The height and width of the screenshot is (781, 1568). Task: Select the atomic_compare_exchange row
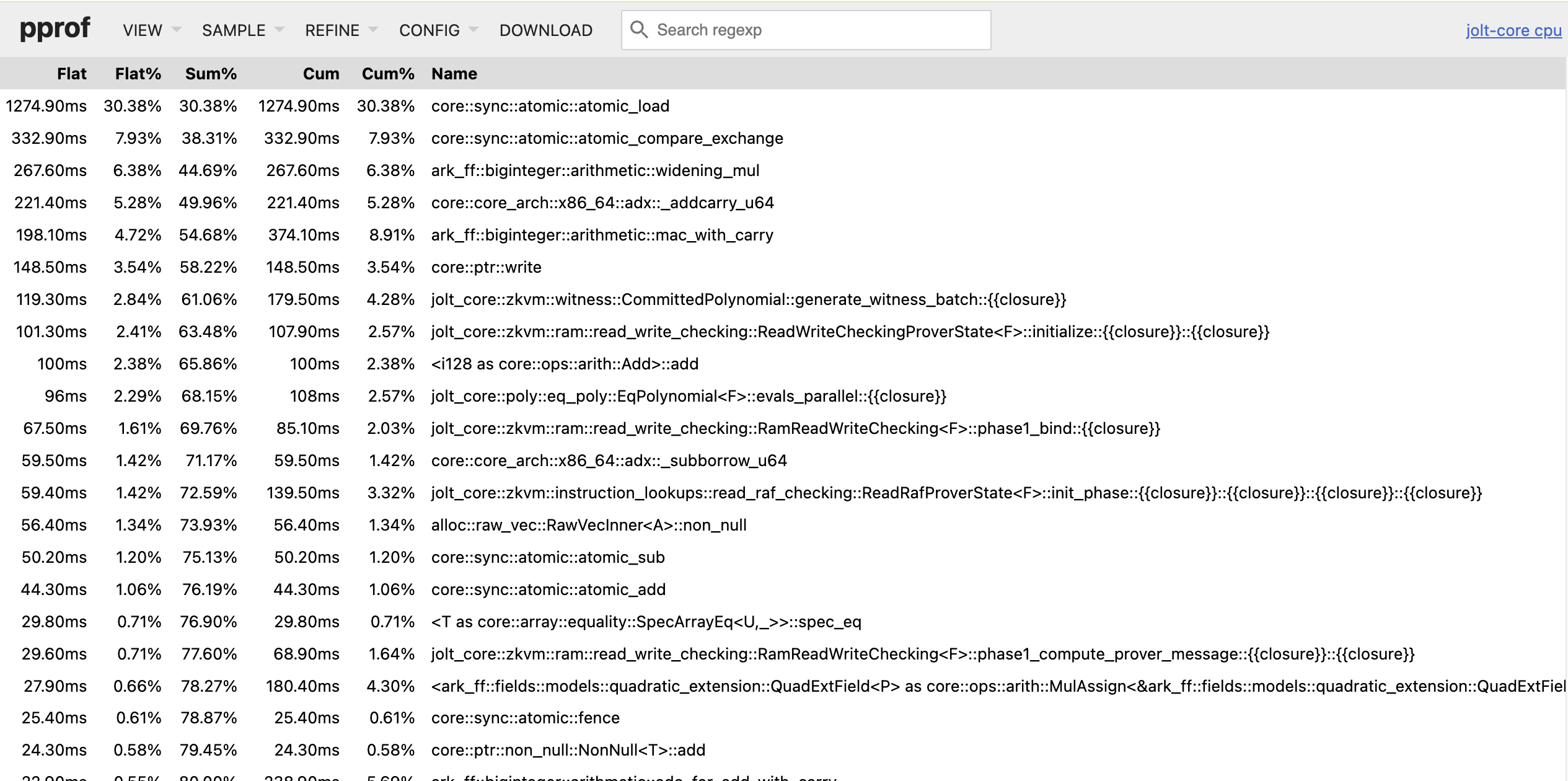tap(607, 138)
